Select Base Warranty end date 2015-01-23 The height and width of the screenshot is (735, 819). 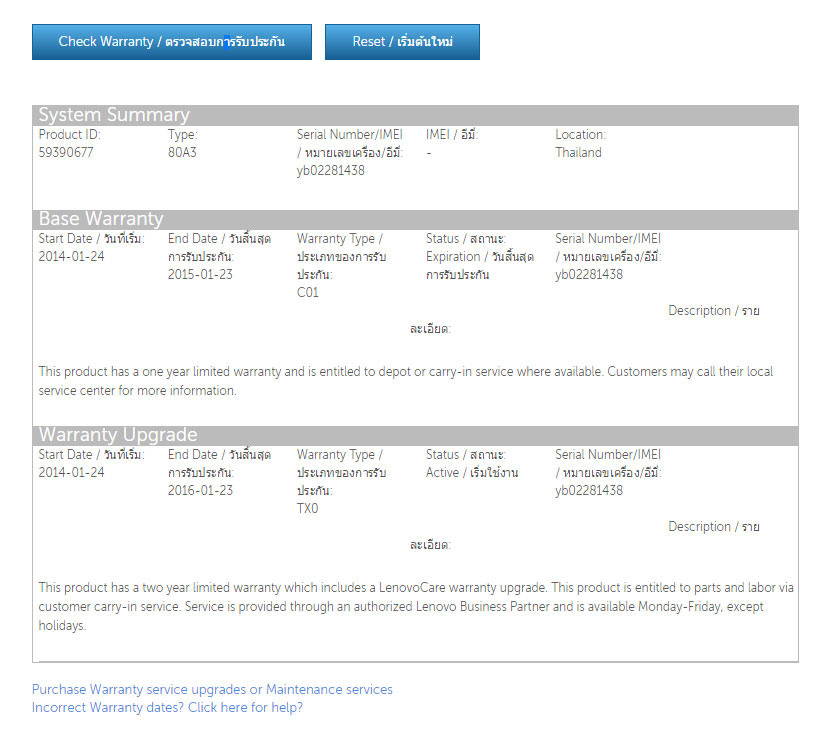point(200,275)
